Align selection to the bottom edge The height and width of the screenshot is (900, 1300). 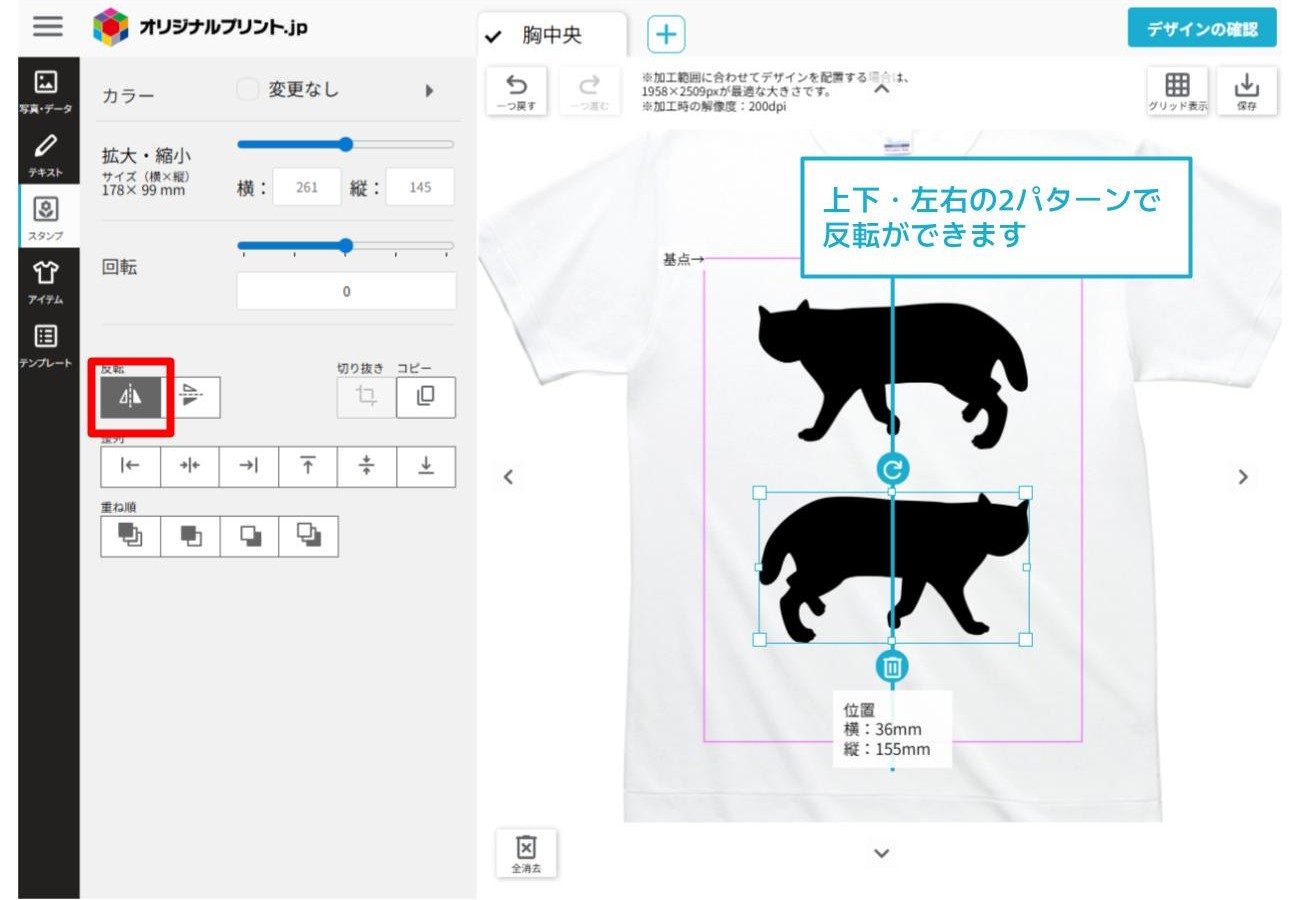(426, 466)
